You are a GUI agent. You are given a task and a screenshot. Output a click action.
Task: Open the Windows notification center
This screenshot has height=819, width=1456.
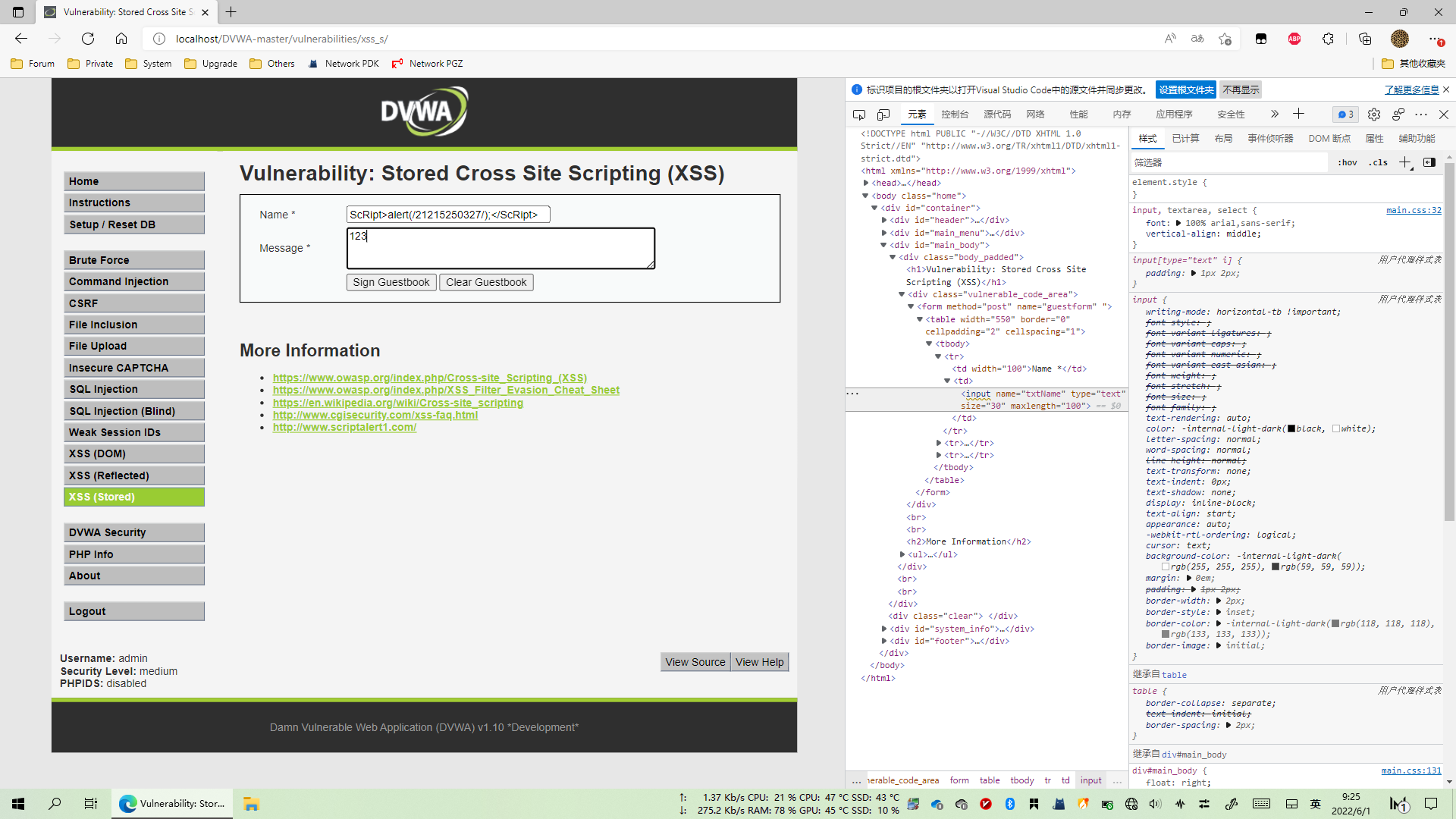pos(1431,804)
